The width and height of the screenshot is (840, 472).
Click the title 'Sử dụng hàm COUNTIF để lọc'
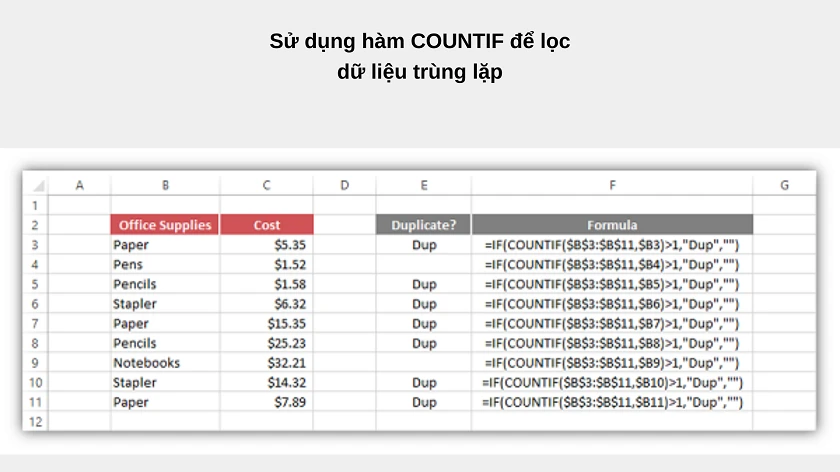pyautogui.click(x=420, y=41)
